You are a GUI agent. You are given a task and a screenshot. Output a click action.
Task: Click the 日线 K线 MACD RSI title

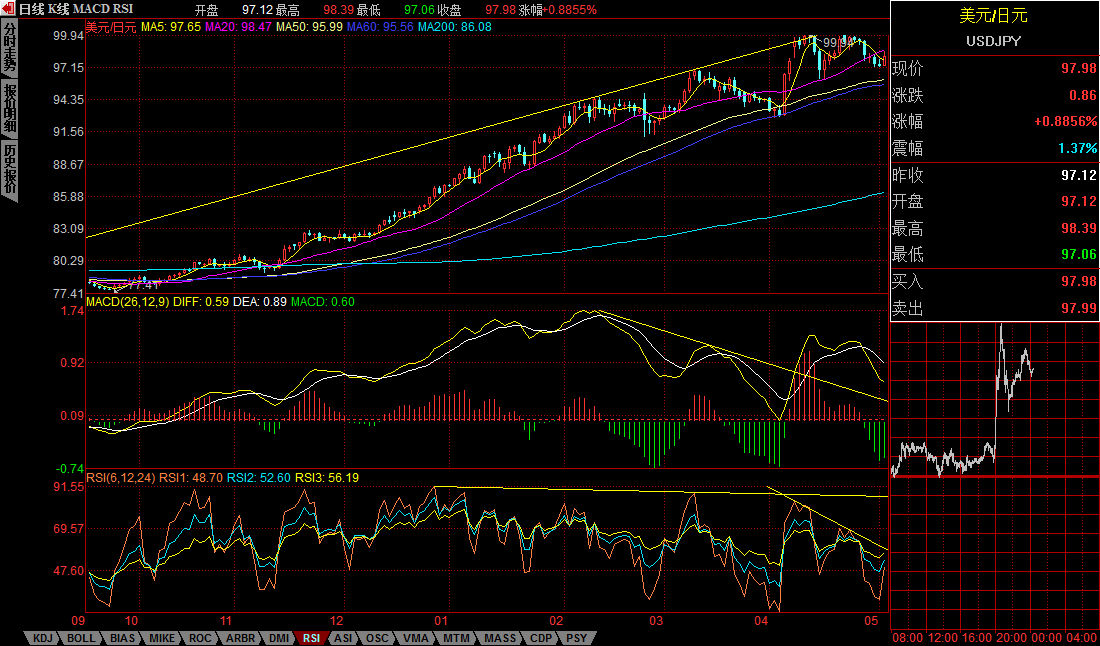(76, 9)
